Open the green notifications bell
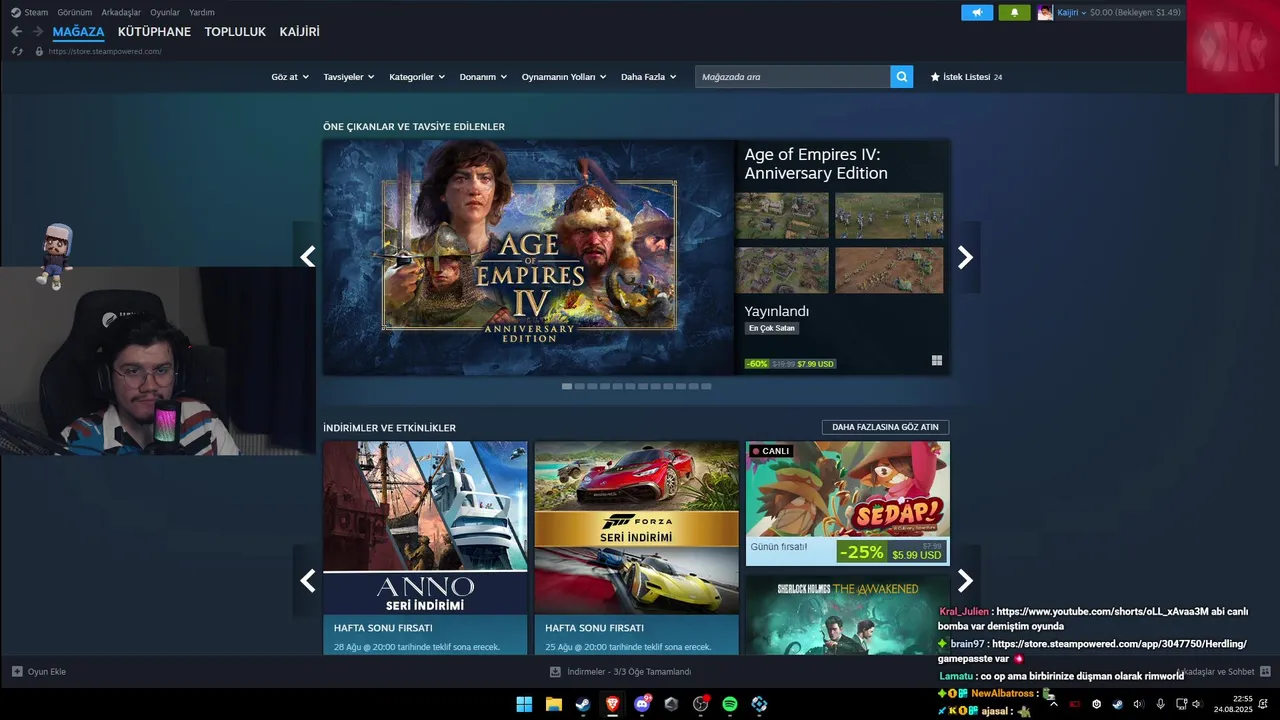Image resolution: width=1280 pixels, height=720 pixels. click(1014, 13)
